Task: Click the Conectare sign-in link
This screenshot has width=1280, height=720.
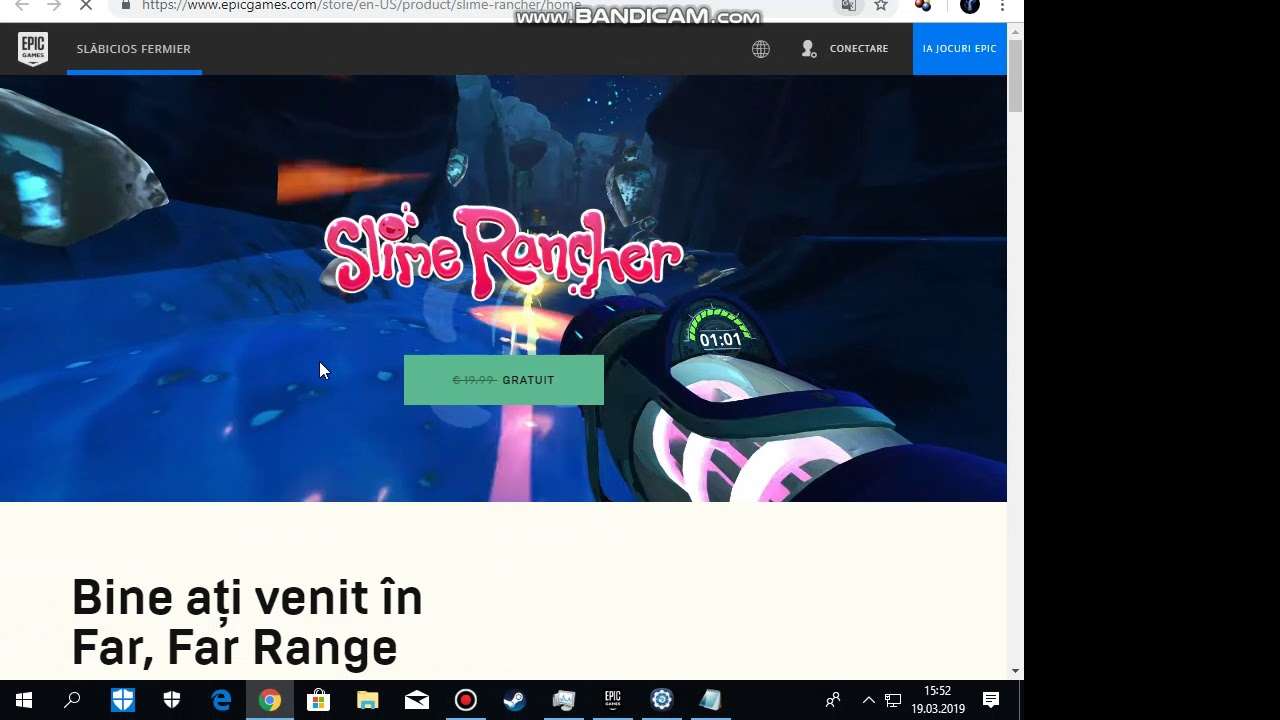Action: point(859,49)
